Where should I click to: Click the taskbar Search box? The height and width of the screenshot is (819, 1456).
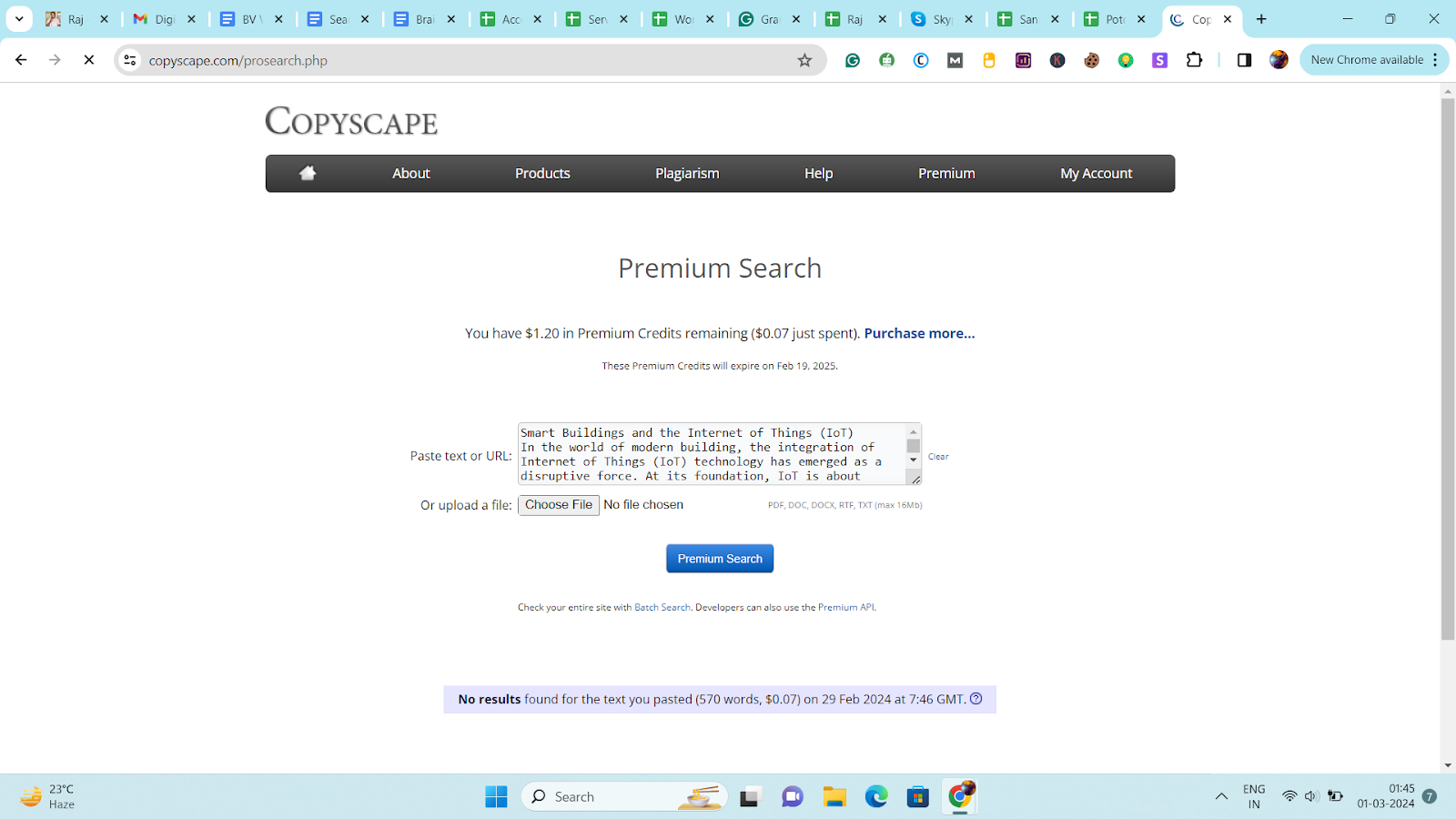pyautogui.click(x=624, y=797)
